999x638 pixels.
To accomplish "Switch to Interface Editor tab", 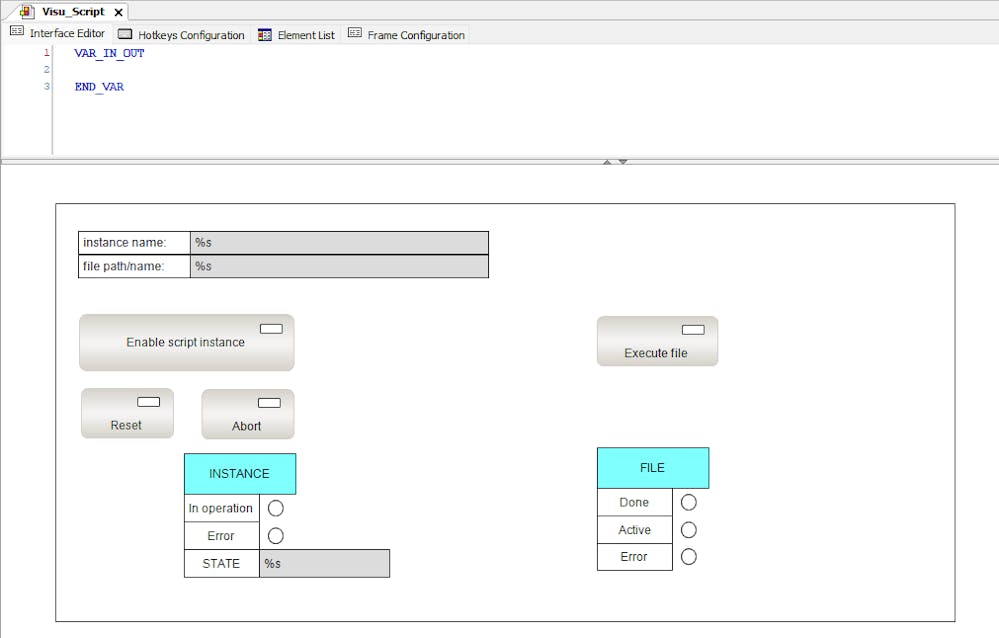I will click(x=58, y=33).
